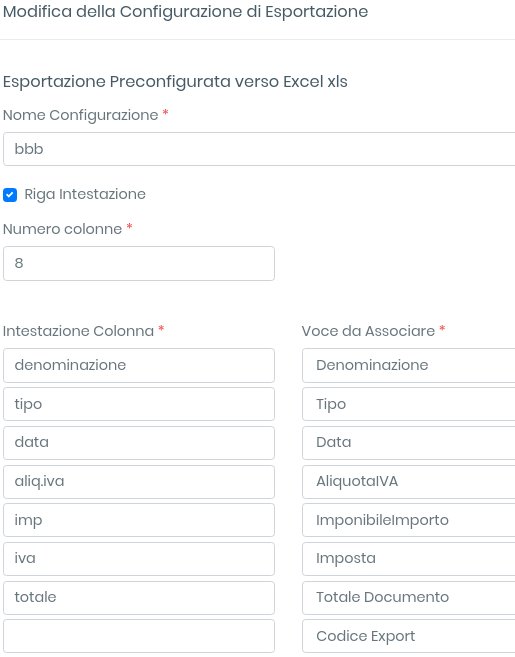Open the Imposta association dropdown
The image size is (515, 657).
click(409, 559)
